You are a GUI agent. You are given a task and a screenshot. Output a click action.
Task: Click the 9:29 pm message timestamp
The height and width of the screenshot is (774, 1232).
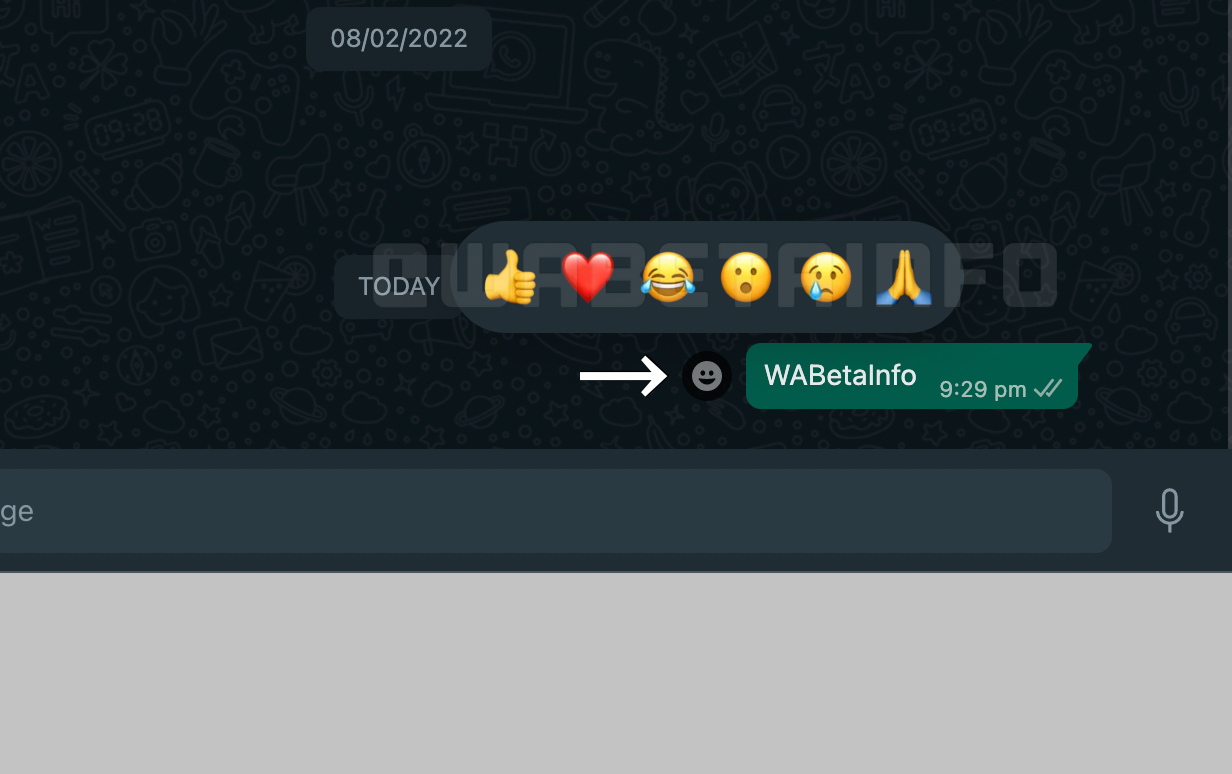coord(983,390)
